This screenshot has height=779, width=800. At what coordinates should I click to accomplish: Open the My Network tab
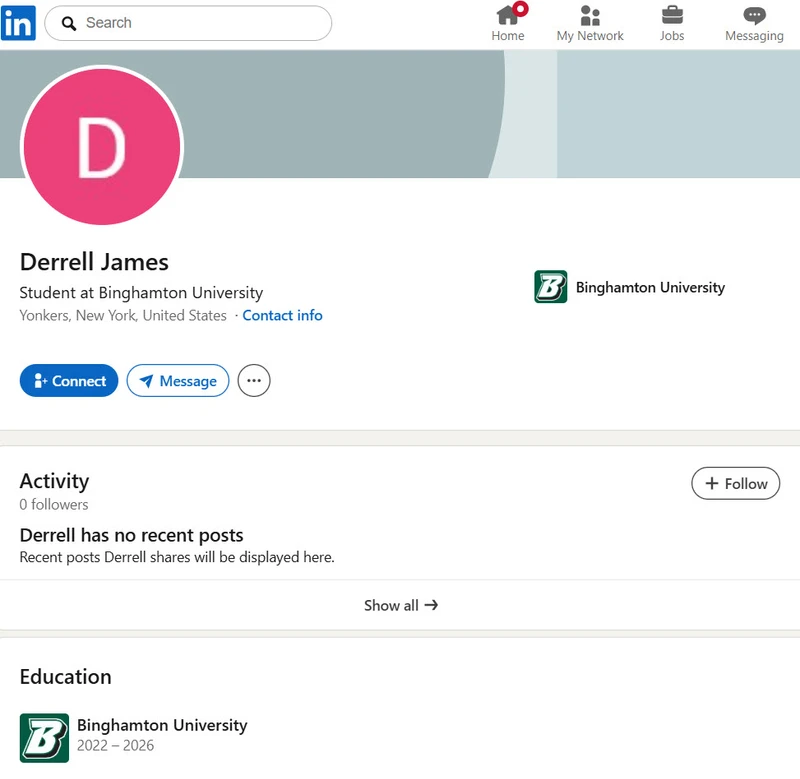590,23
